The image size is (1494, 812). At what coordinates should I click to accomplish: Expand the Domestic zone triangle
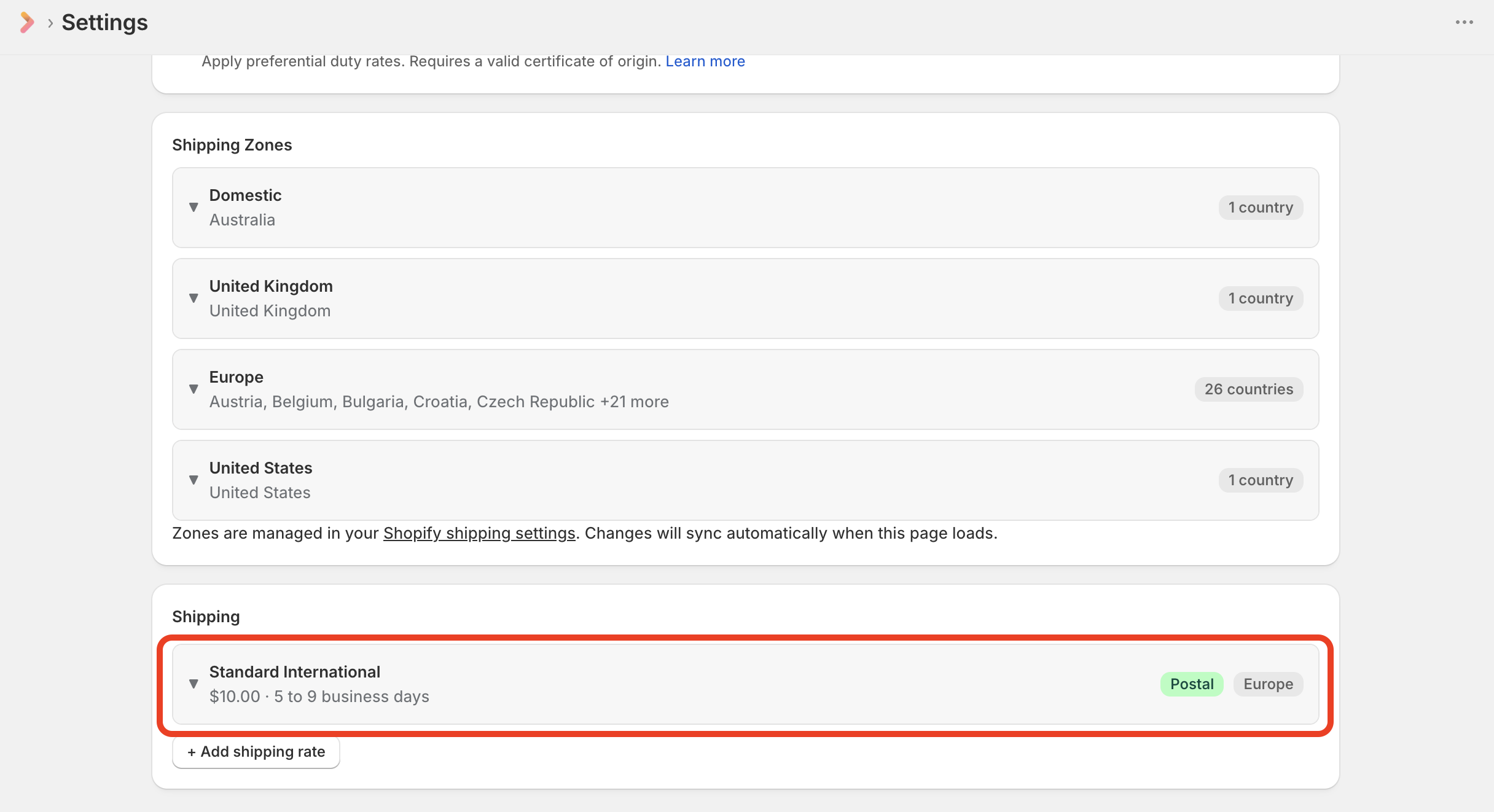[194, 207]
